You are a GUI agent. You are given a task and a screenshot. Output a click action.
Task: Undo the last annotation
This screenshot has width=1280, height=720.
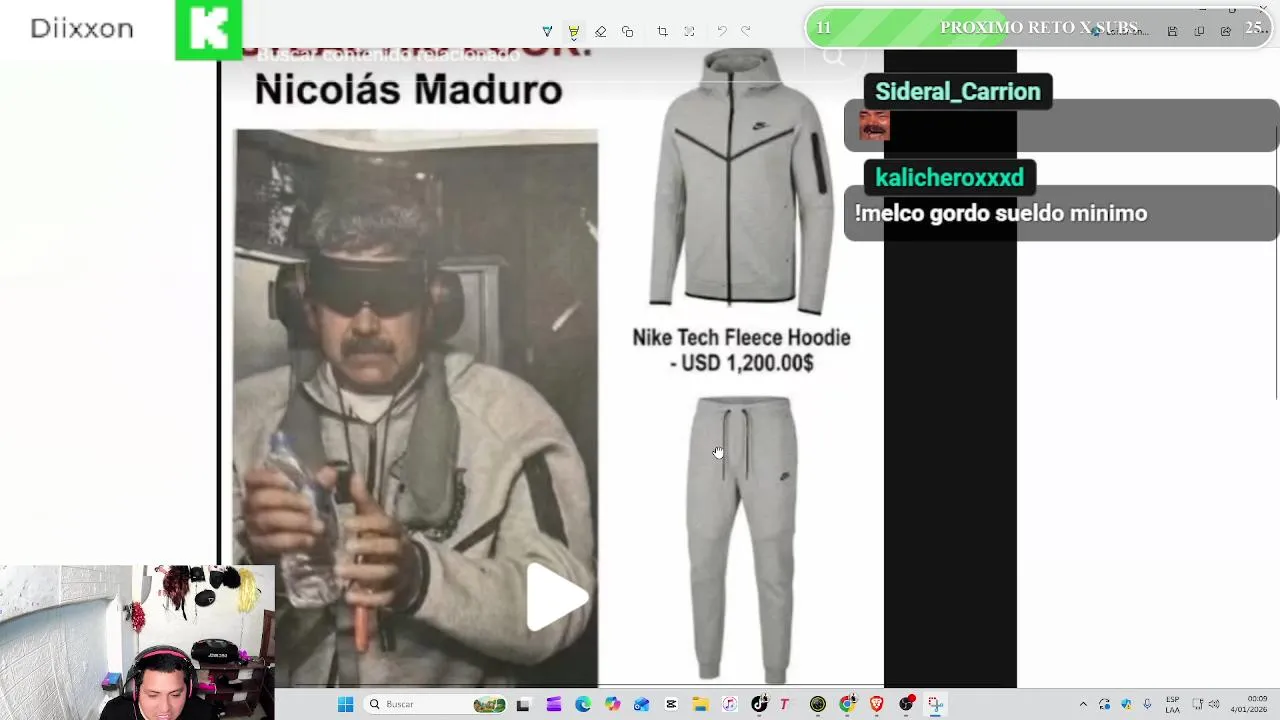click(721, 32)
